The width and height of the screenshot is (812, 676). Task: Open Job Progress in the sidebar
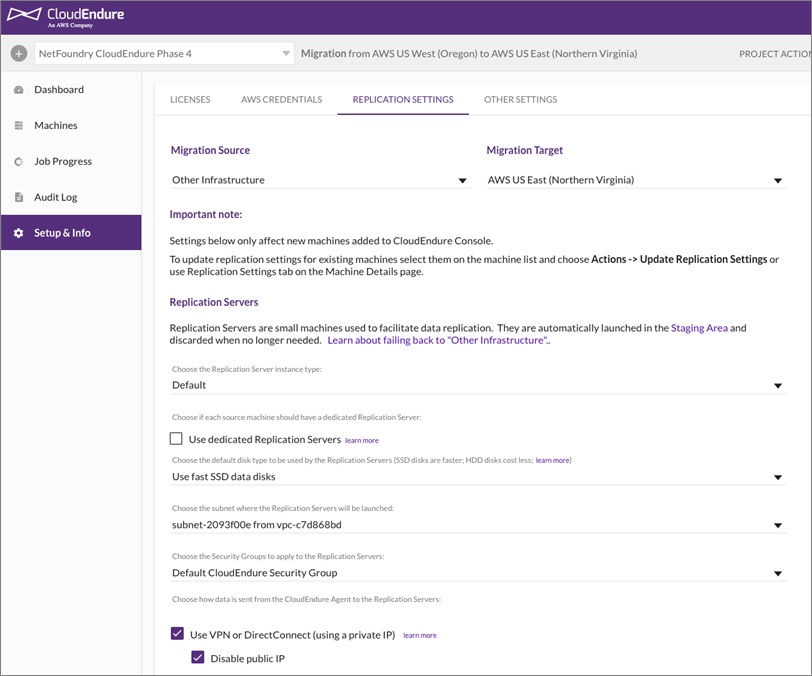(x=71, y=162)
